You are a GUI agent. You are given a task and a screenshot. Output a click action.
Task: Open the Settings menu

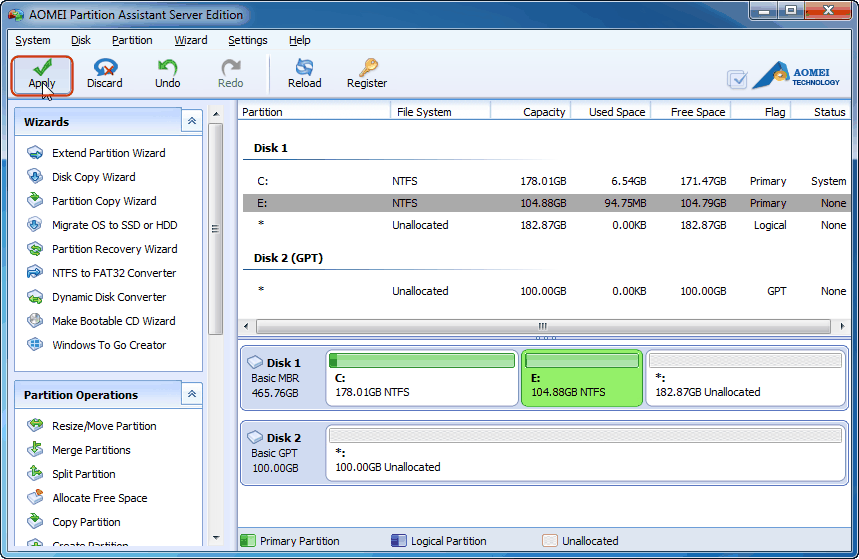[248, 41]
